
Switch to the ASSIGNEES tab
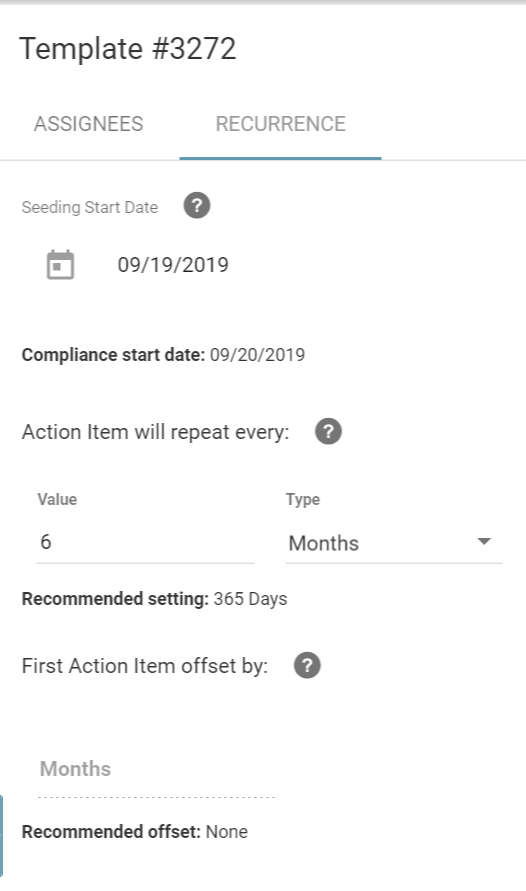coord(89,124)
